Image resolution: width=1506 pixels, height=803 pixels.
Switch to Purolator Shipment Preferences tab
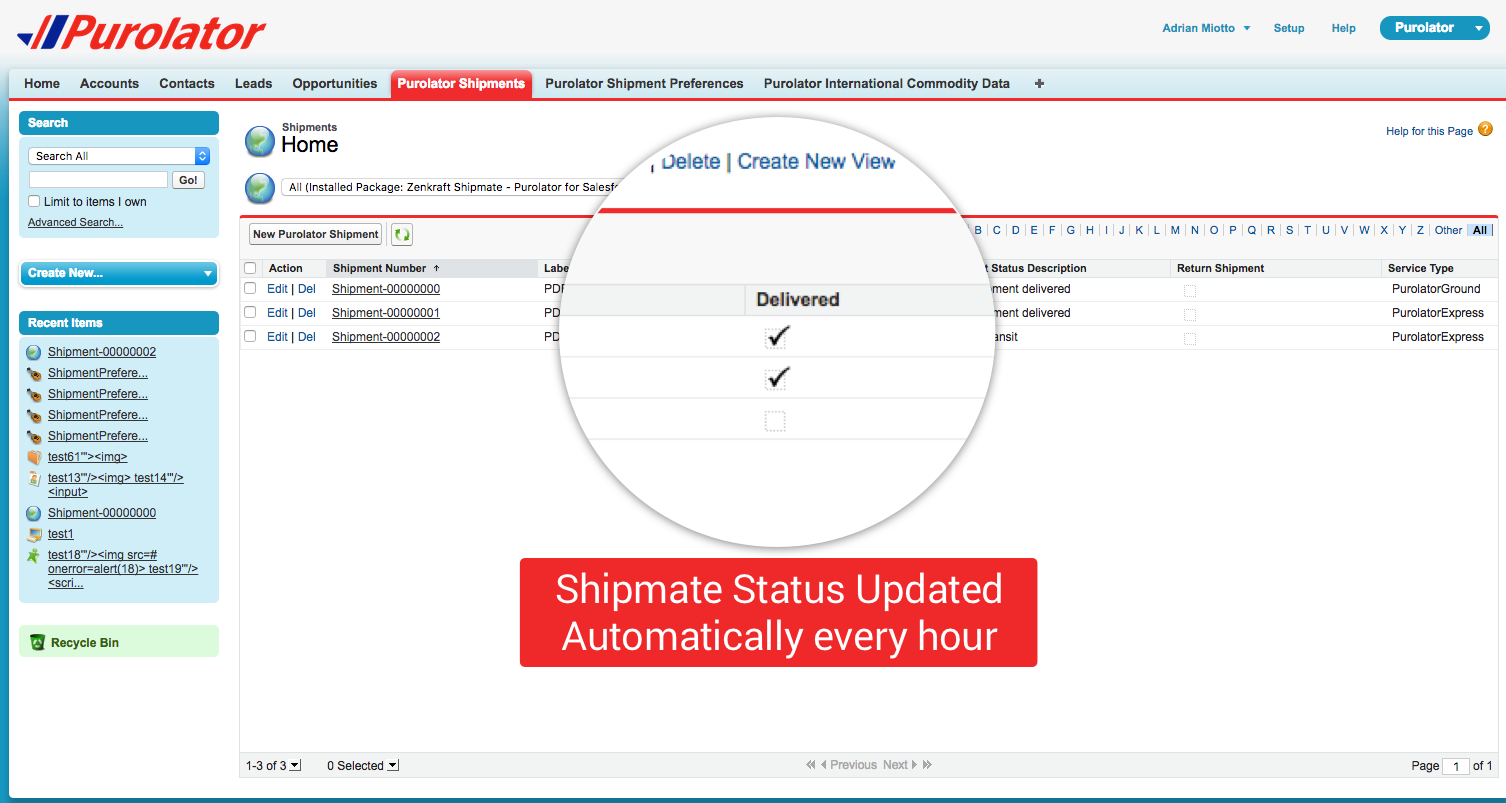[644, 84]
